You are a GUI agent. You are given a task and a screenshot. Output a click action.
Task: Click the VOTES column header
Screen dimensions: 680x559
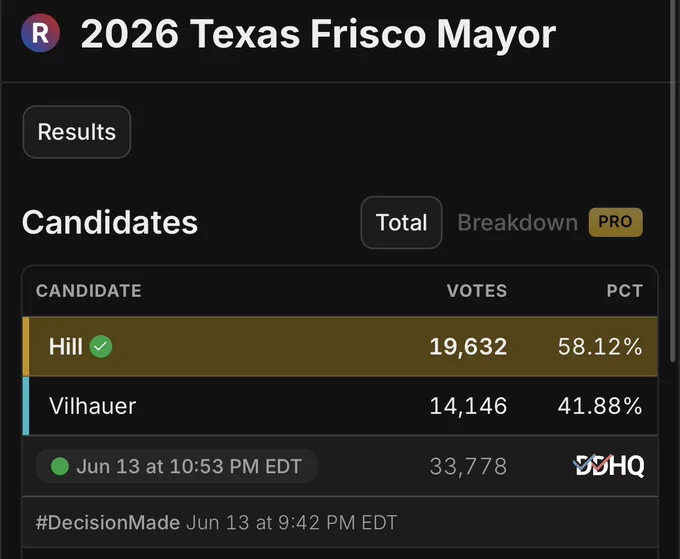pos(477,291)
